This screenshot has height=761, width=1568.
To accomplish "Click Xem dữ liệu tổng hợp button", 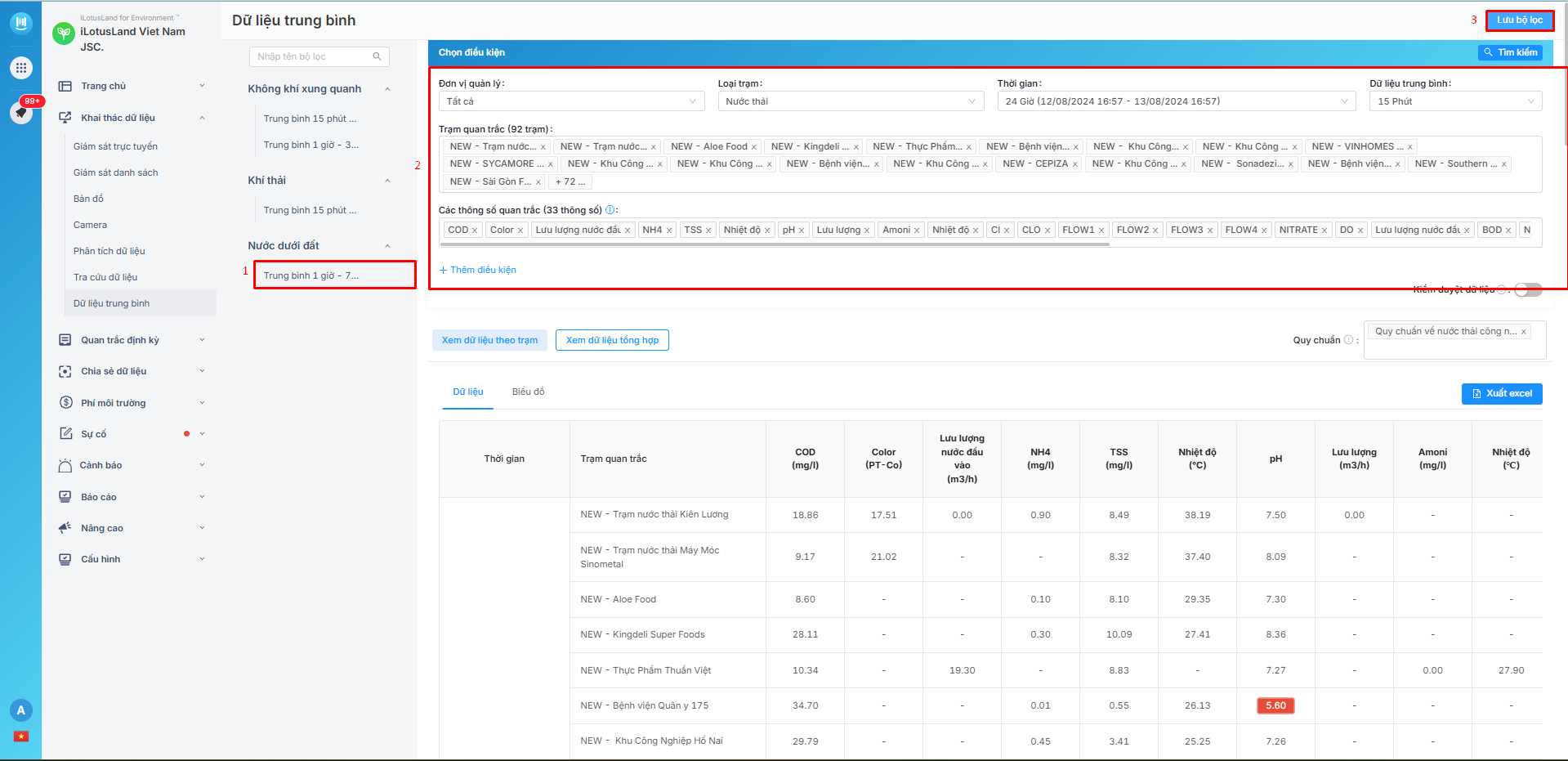I will [612, 340].
